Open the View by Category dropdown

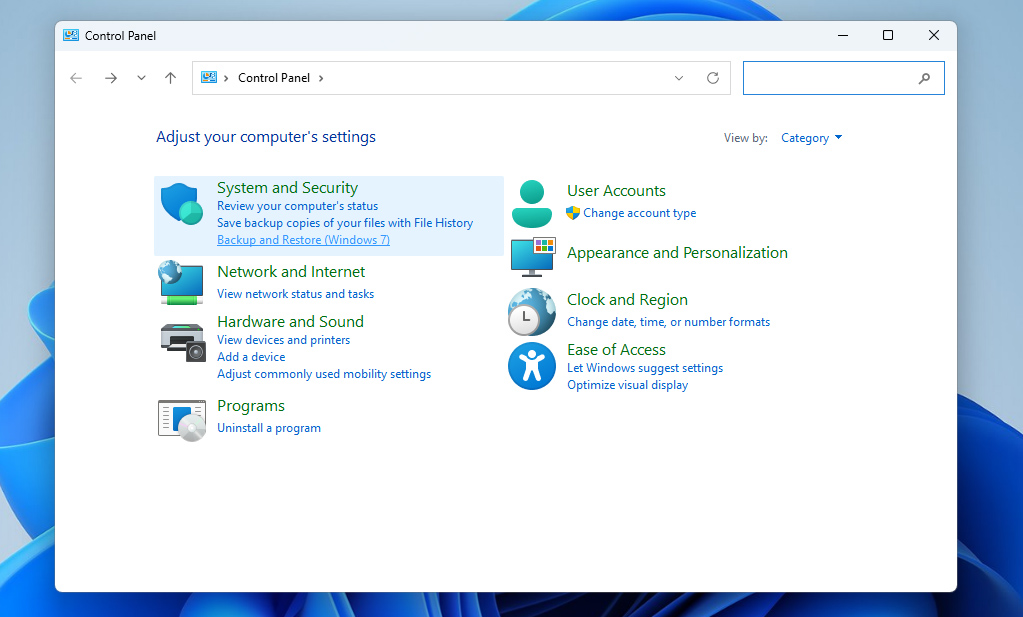812,138
